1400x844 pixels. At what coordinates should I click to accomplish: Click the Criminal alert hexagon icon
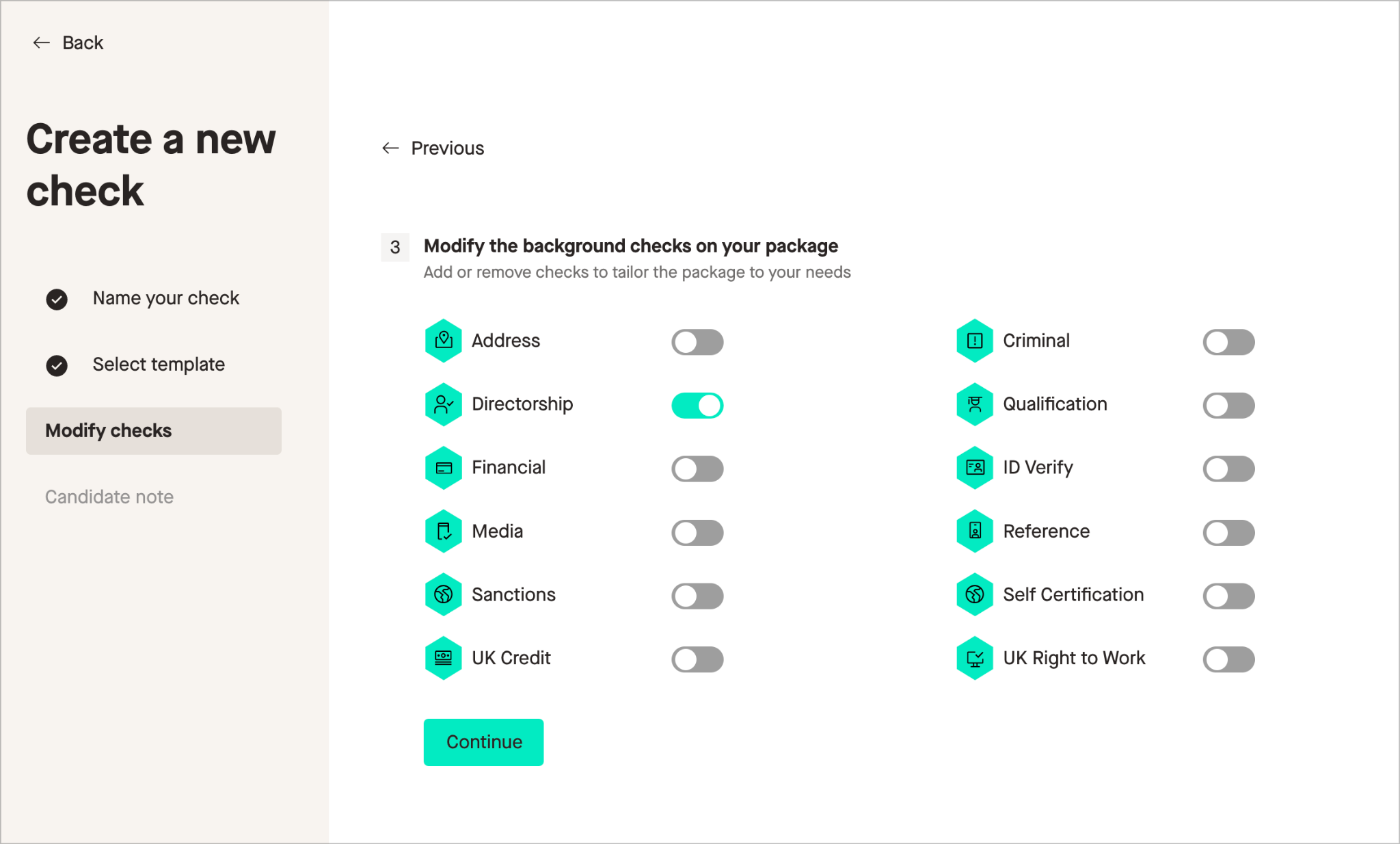pos(975,341)
